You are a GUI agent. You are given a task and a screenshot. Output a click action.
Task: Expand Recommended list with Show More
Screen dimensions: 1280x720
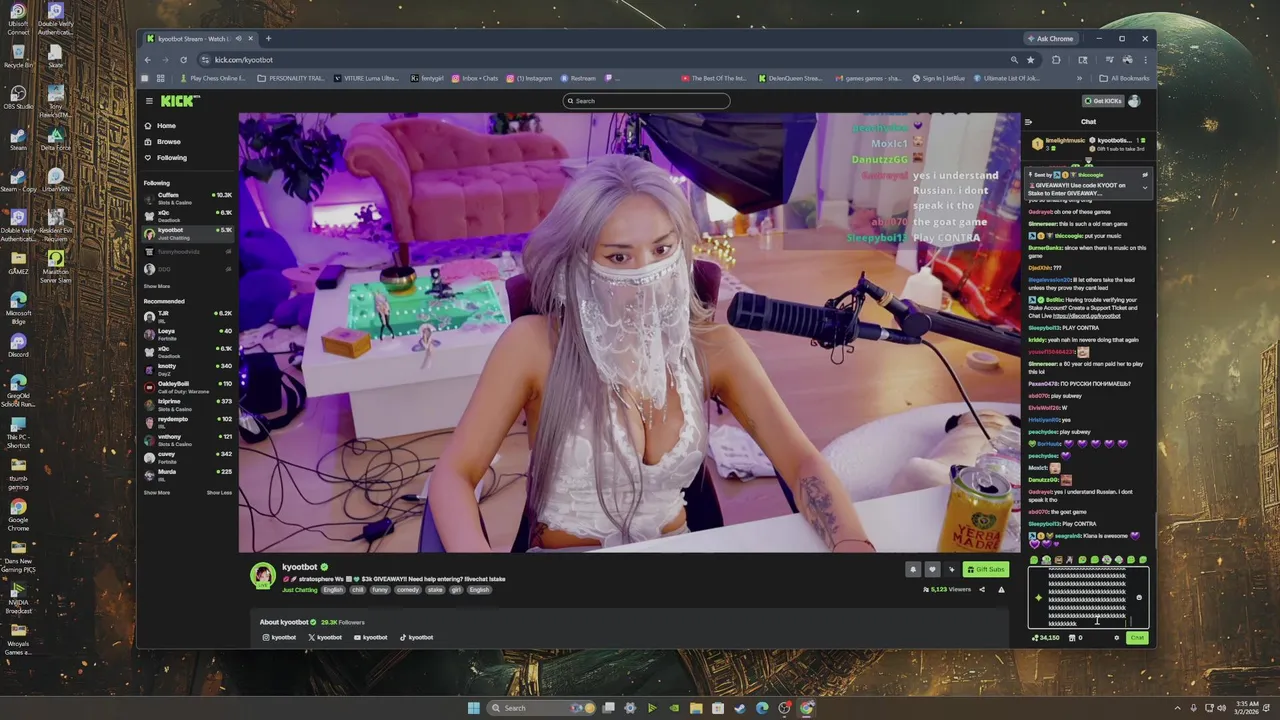pos(157,492)
